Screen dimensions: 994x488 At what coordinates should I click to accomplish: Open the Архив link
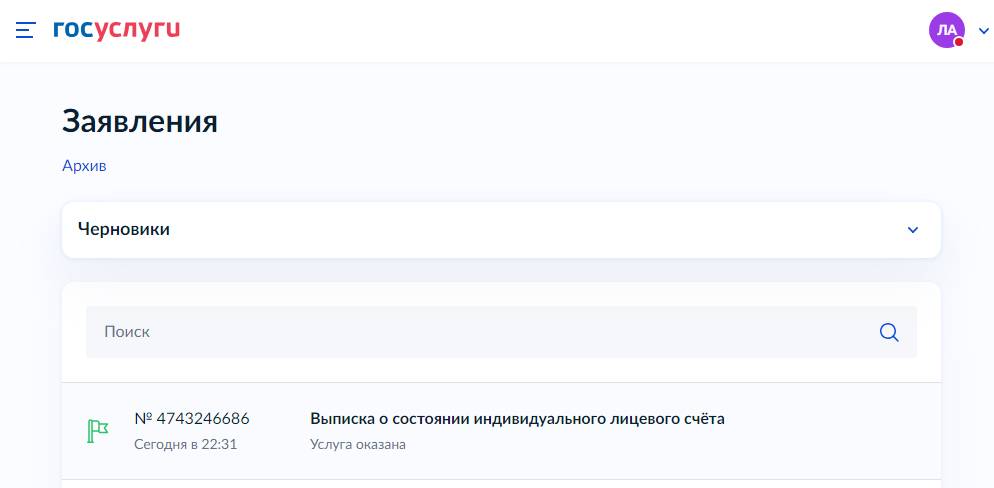pos(84,166)
